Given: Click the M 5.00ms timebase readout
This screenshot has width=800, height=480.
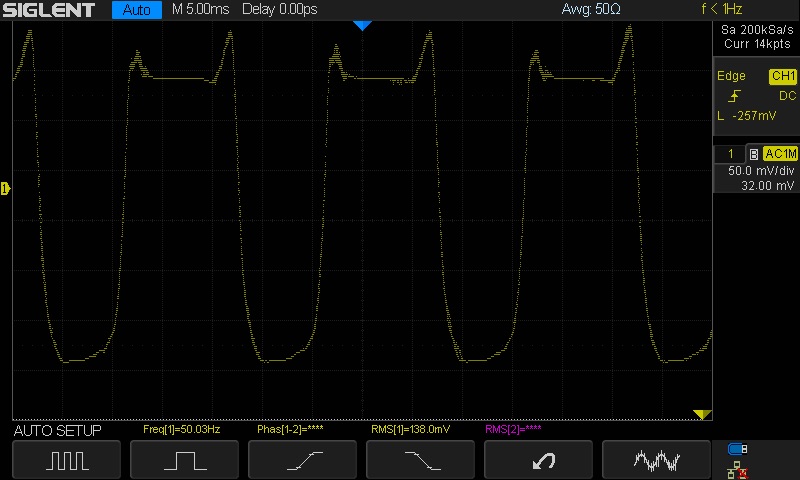Looking at the screenshot, I should coord(201,9).
